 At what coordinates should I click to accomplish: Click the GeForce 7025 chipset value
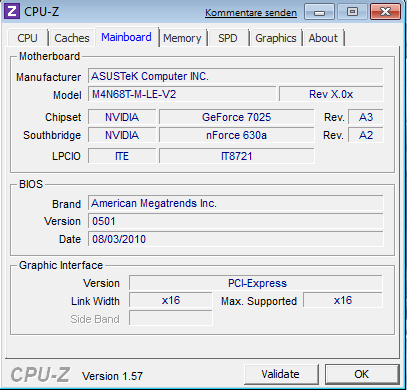[x=236, y=117]
